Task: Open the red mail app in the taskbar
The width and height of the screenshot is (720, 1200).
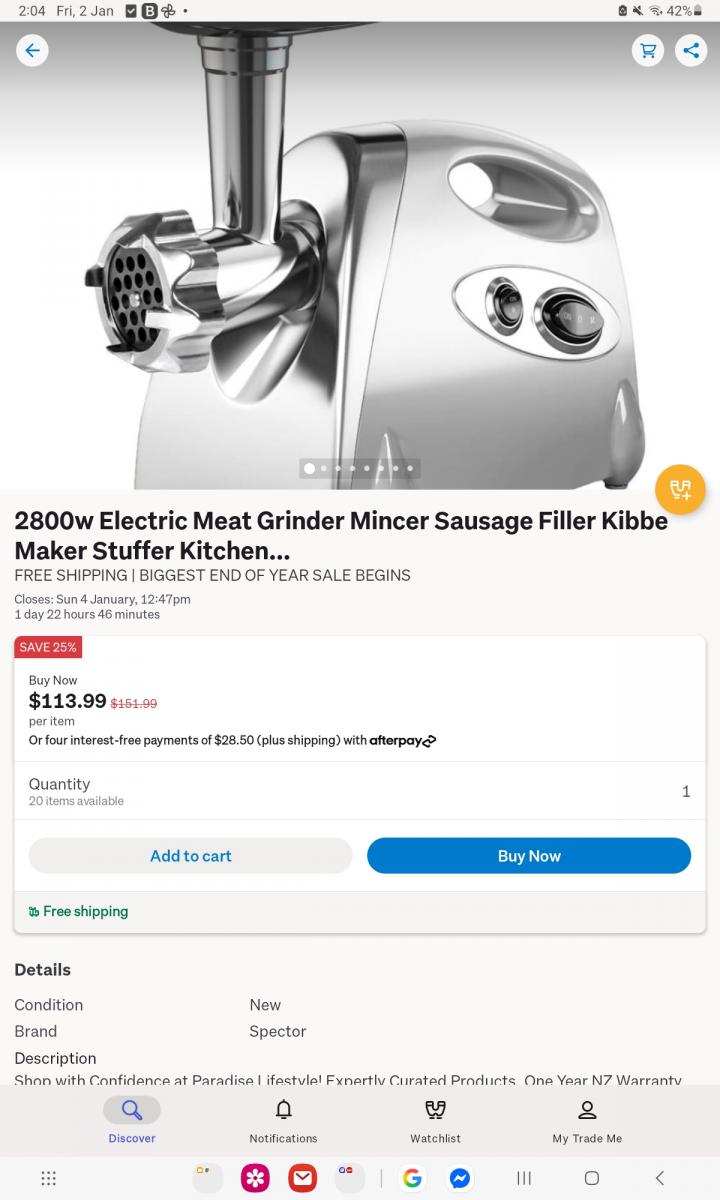Action: pyautogui.click(x=303, y=1178)
